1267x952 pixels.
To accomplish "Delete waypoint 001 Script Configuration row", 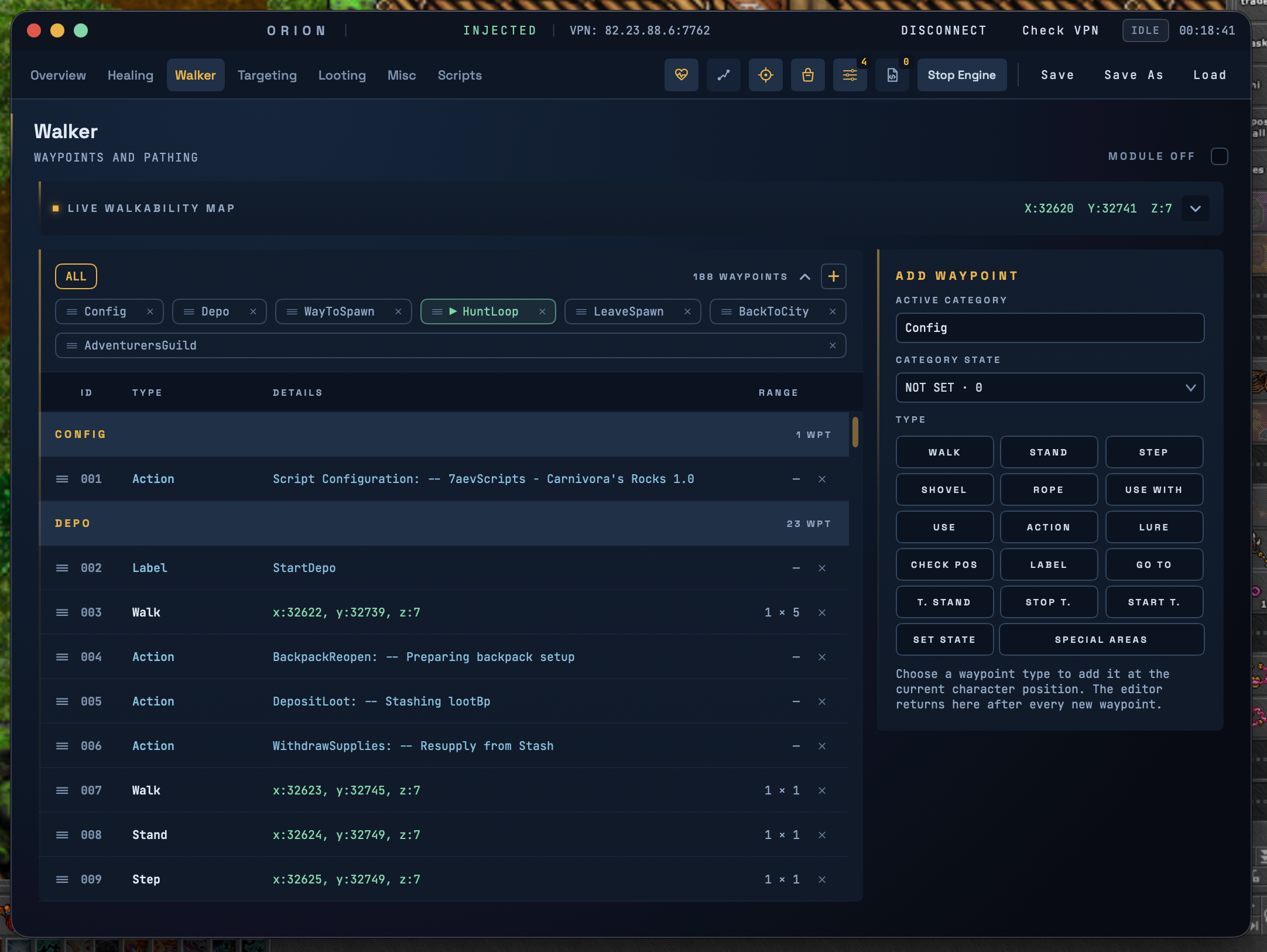I will [x=822, y=479].
